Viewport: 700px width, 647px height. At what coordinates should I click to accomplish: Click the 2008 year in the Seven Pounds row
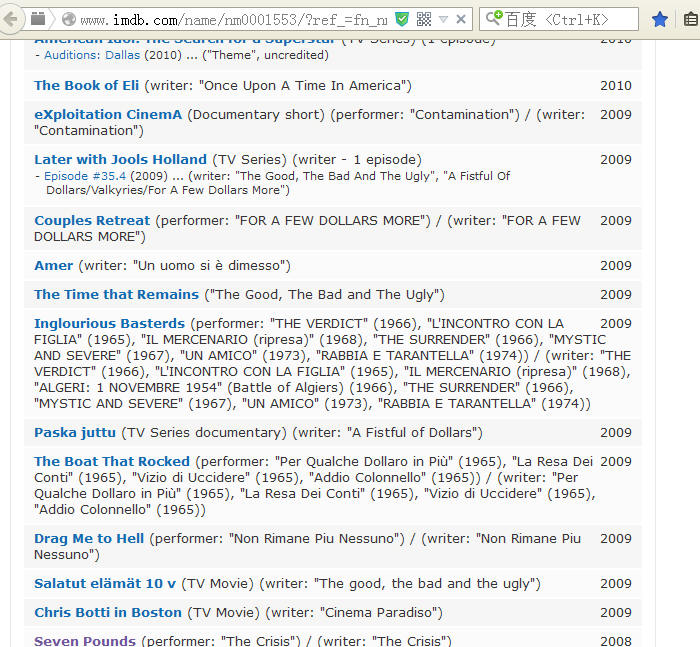coord(616,641)
